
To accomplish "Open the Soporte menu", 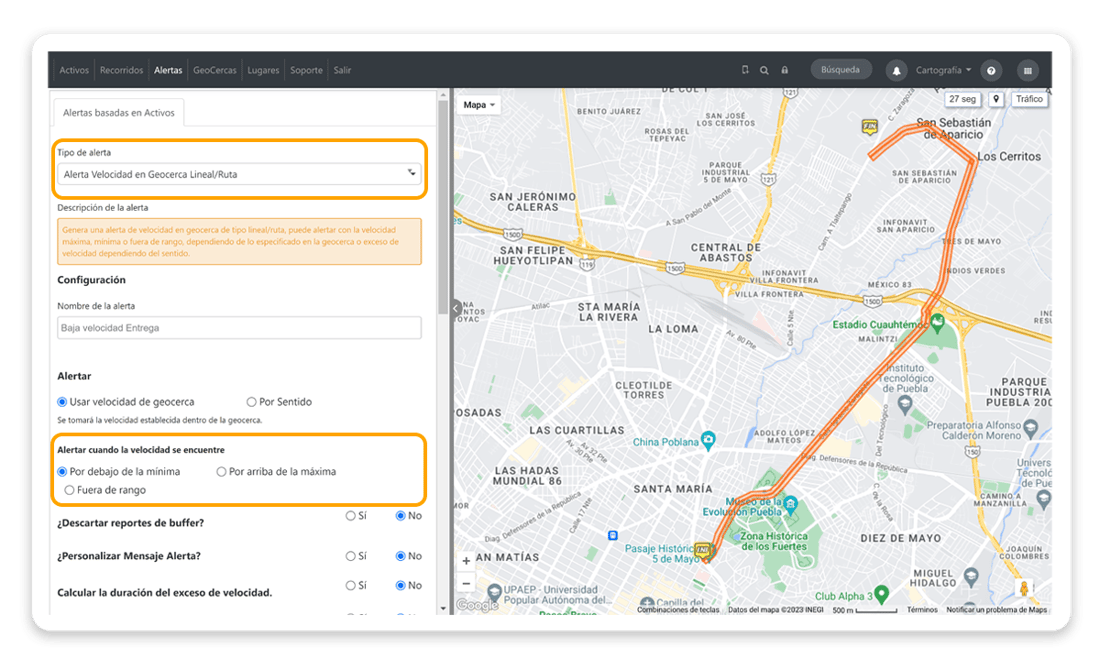I will pyautogui.click(x=307, y=70).
